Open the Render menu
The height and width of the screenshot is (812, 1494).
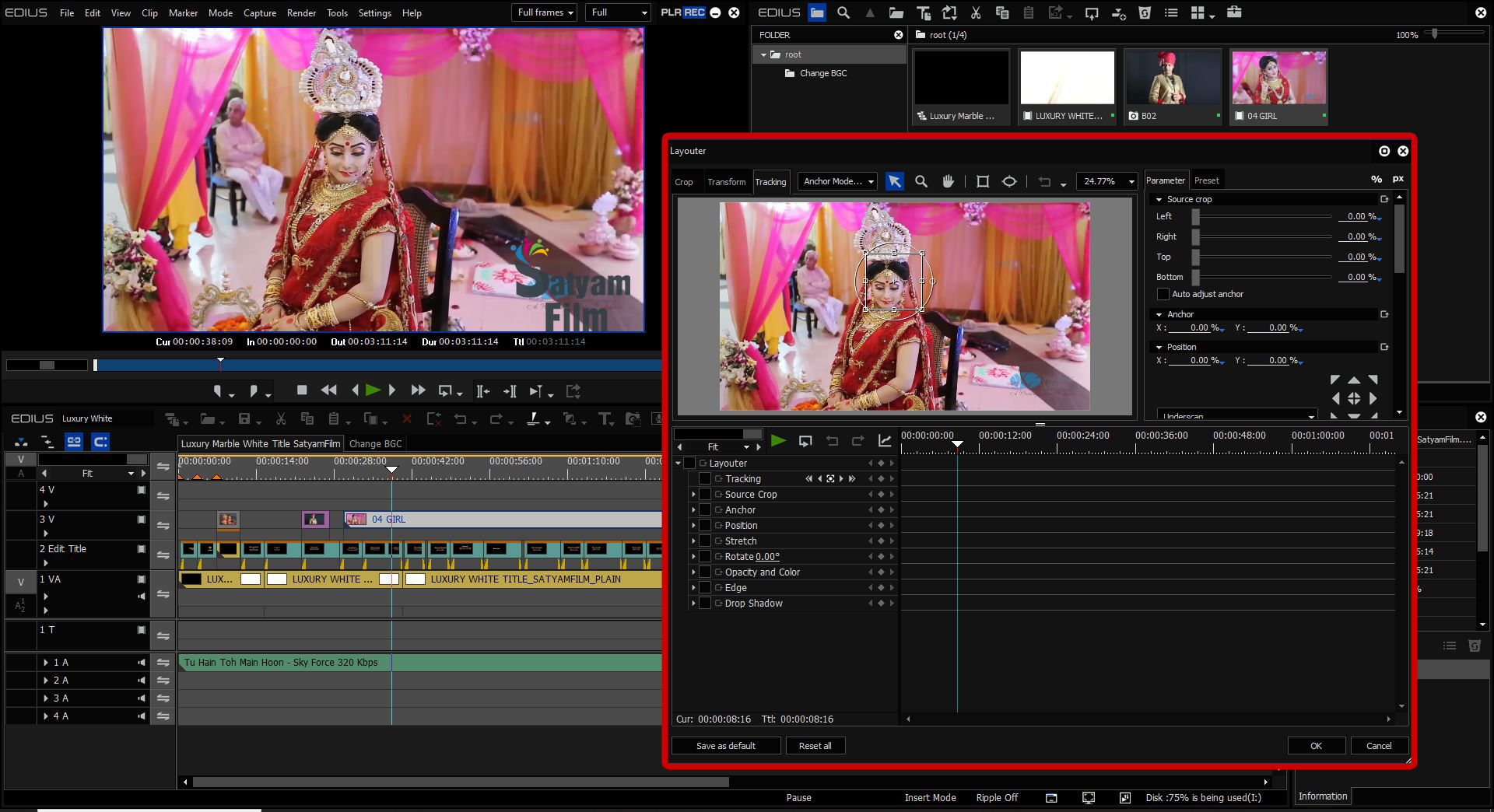[301, 12]
